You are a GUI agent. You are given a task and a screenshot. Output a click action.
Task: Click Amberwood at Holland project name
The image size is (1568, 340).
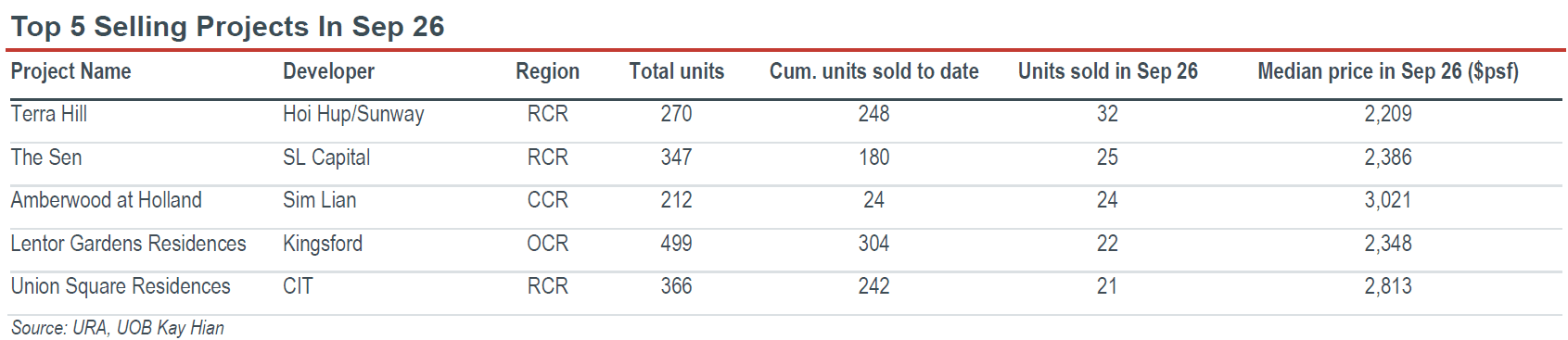point(106,200)
